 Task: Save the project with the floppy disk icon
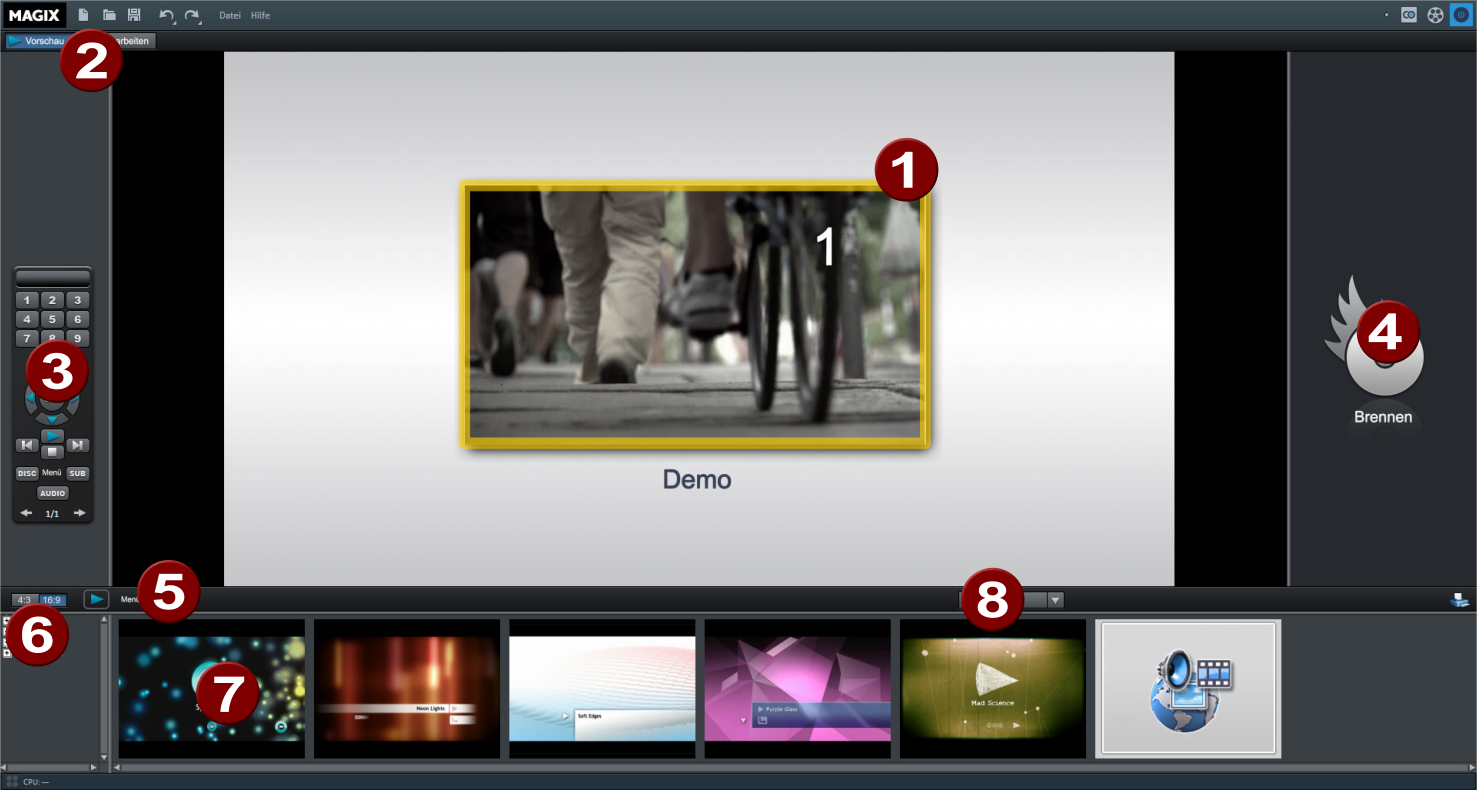pyautogui.click(x=134, y=15)
